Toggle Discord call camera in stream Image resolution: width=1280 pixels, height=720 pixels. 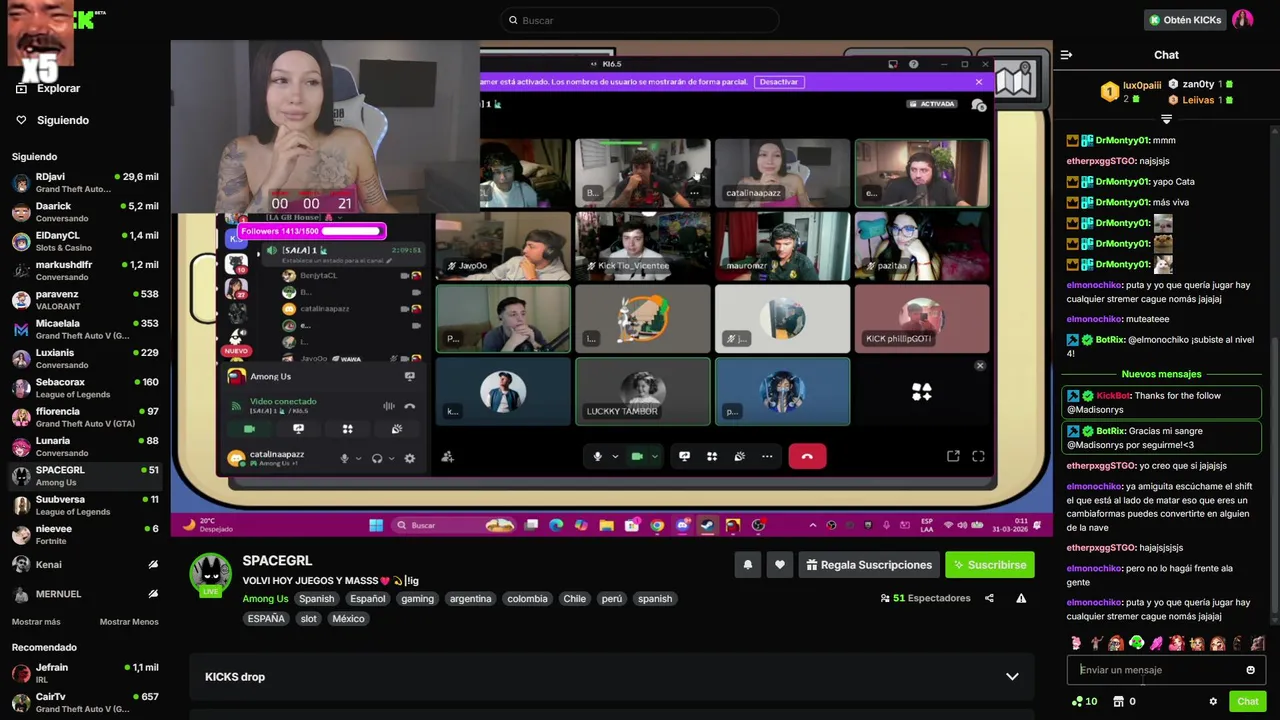637,457
